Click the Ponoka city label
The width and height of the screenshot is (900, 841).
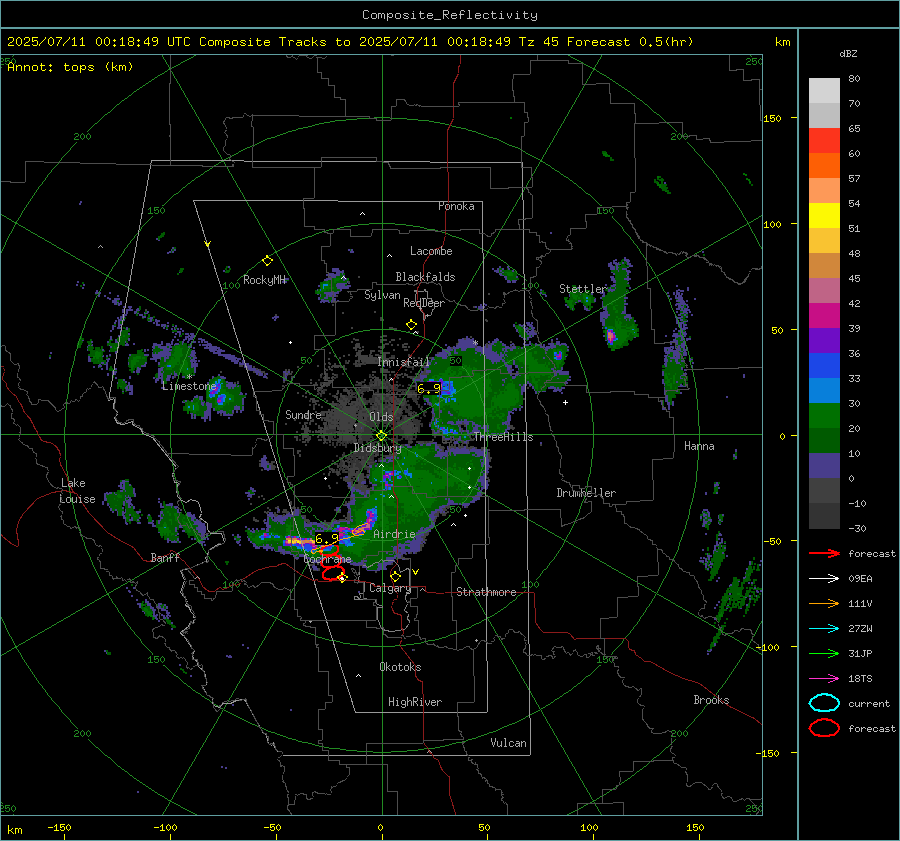point(456,206)
